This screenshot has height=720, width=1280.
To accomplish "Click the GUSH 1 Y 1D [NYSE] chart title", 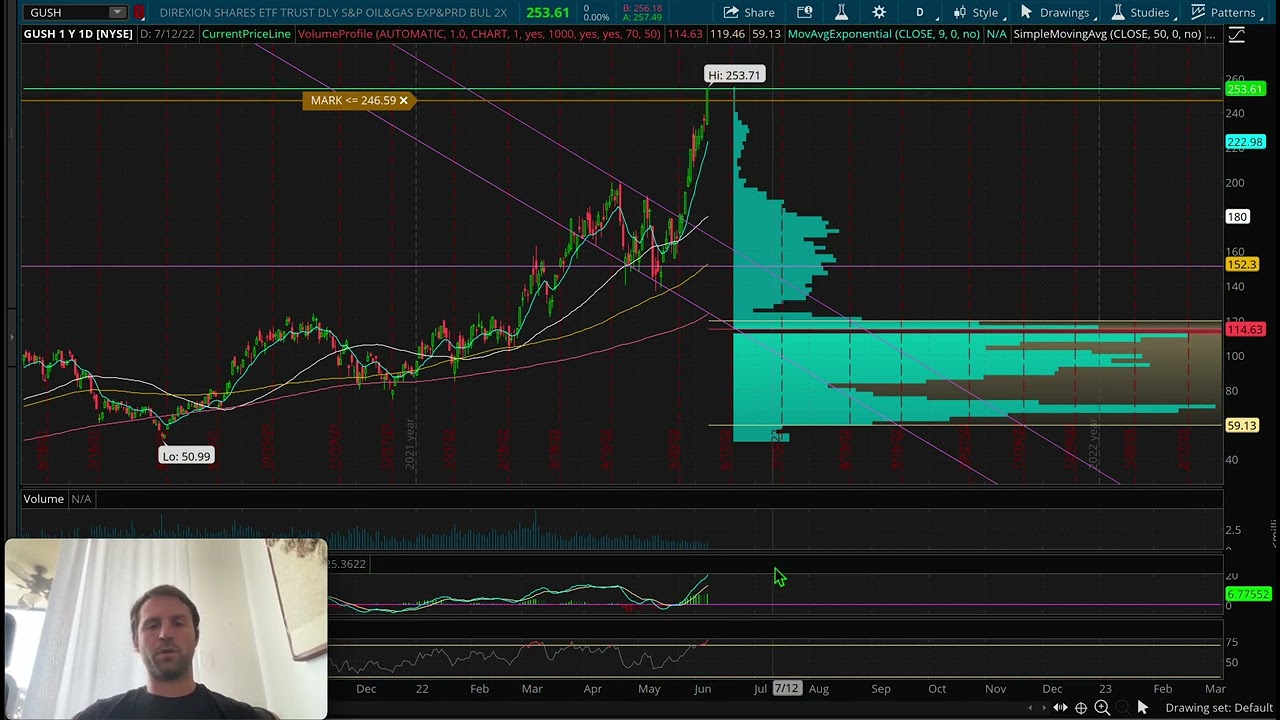I will (x=78, y=34).
